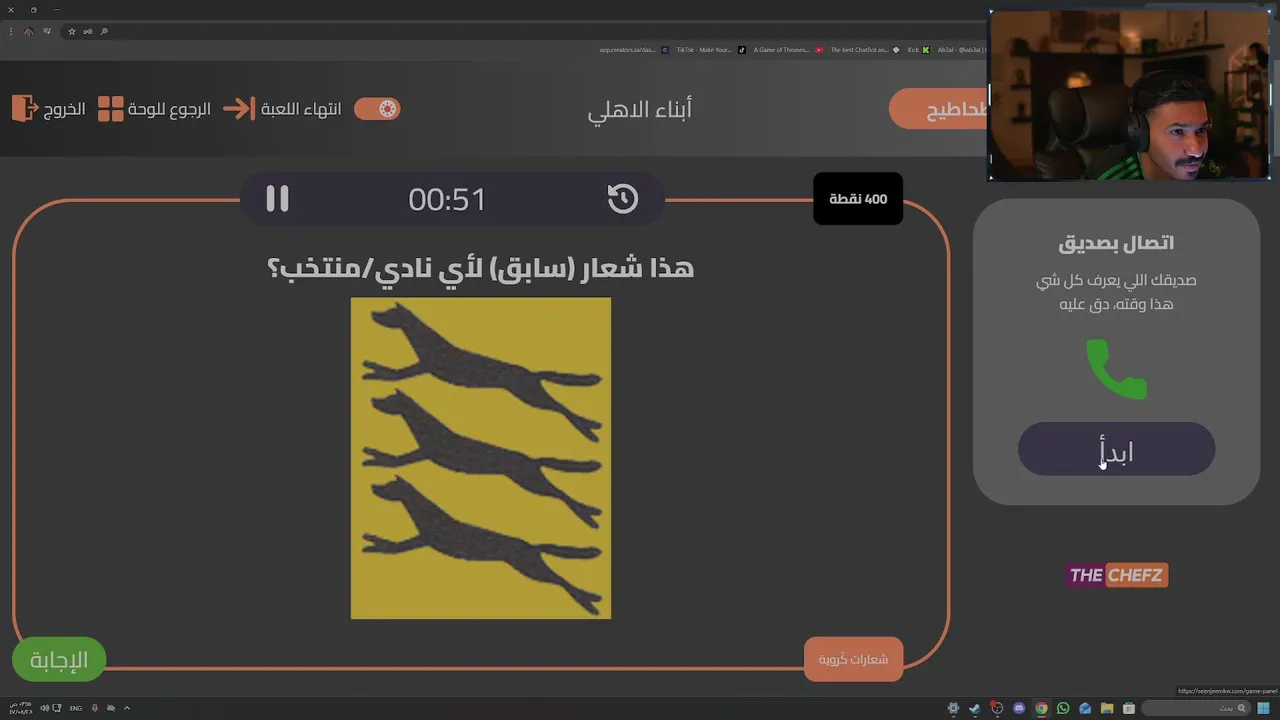Screen dimensions: 1280x720
Task: Click the green phone call icon
Action: (1116, 369)
